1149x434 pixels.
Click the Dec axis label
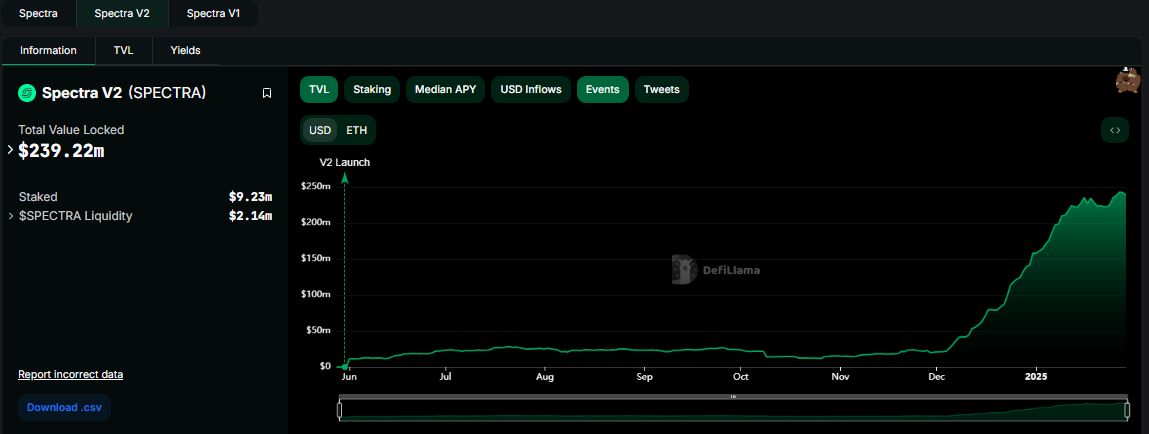click(936, 377)
